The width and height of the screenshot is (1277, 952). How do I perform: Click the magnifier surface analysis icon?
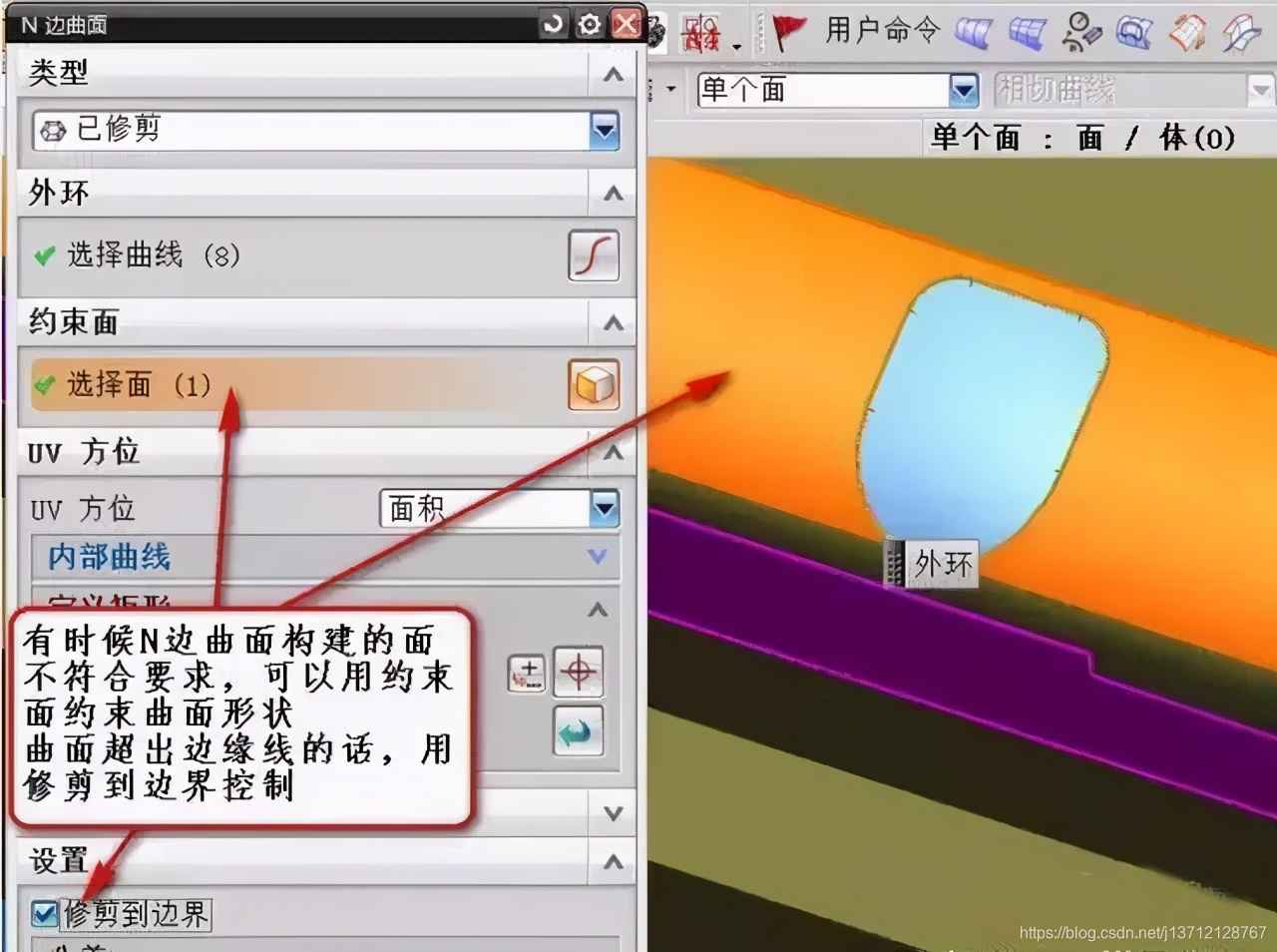point(1134,33)
